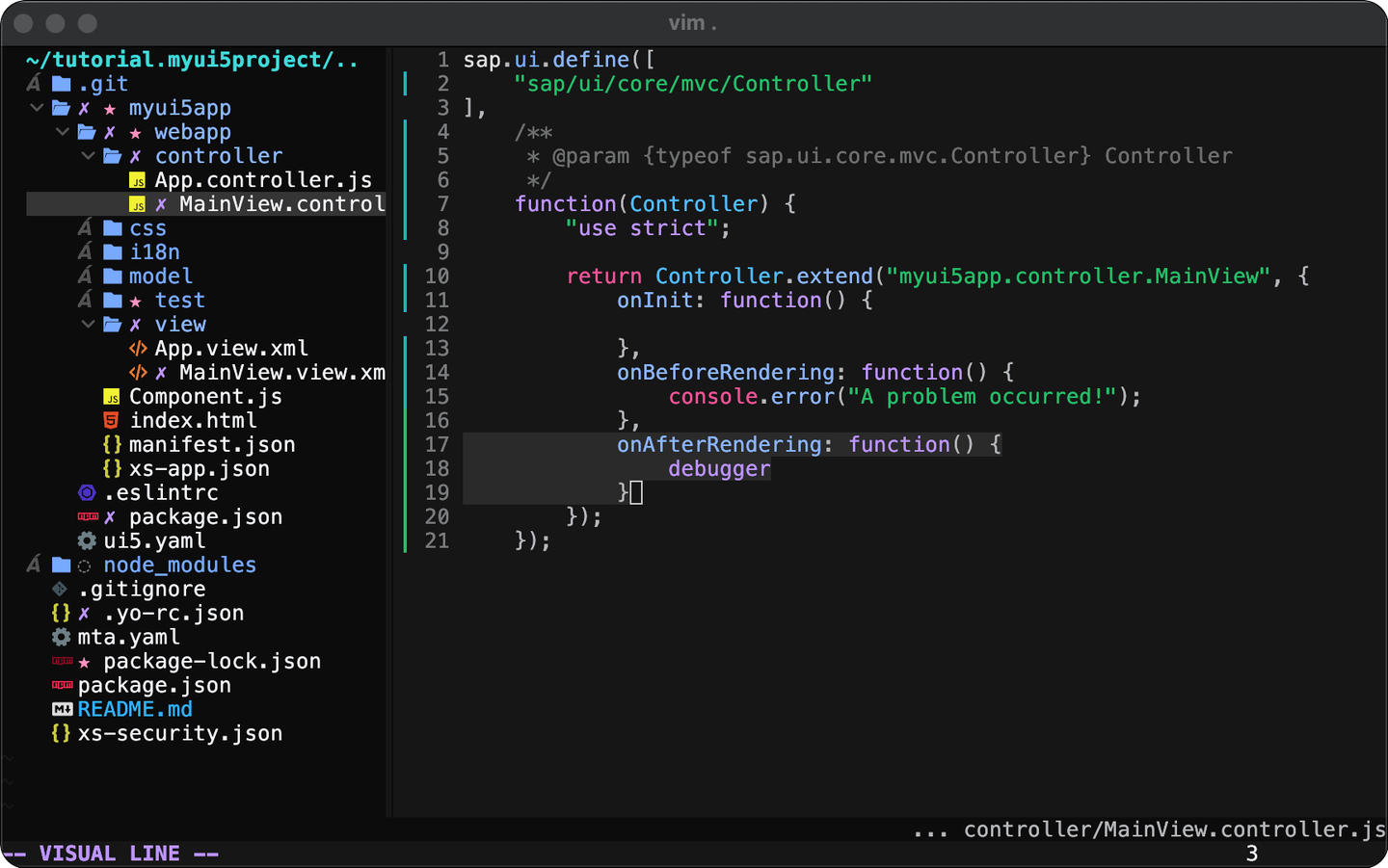This screenshot has width=1388, height=868.
Task: Click the JS icon beside Component.js
Action: coord(112,397)
